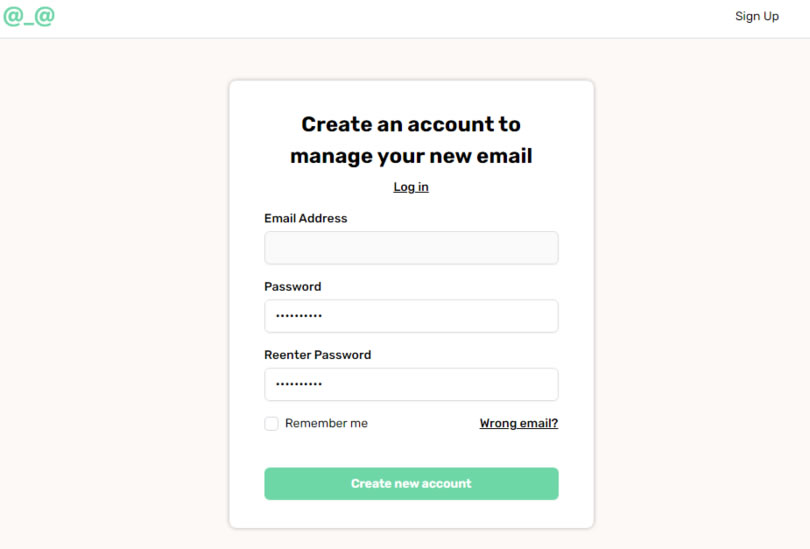Click the green @_@ logo
This screenshot has height=549, width=810.
point(29,17)
